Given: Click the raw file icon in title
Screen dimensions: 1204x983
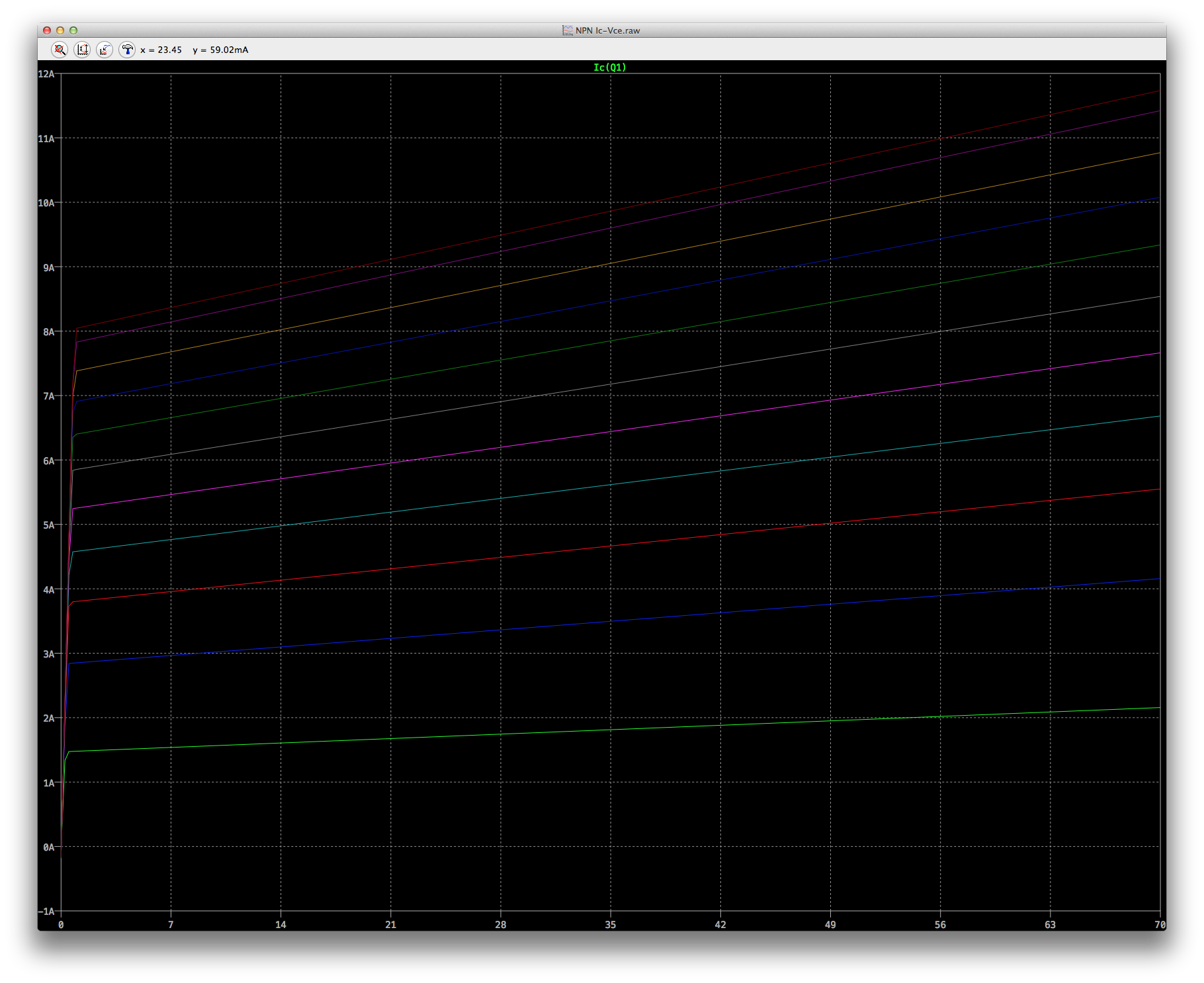Looking at the screenshot, I should coord(568,30).
